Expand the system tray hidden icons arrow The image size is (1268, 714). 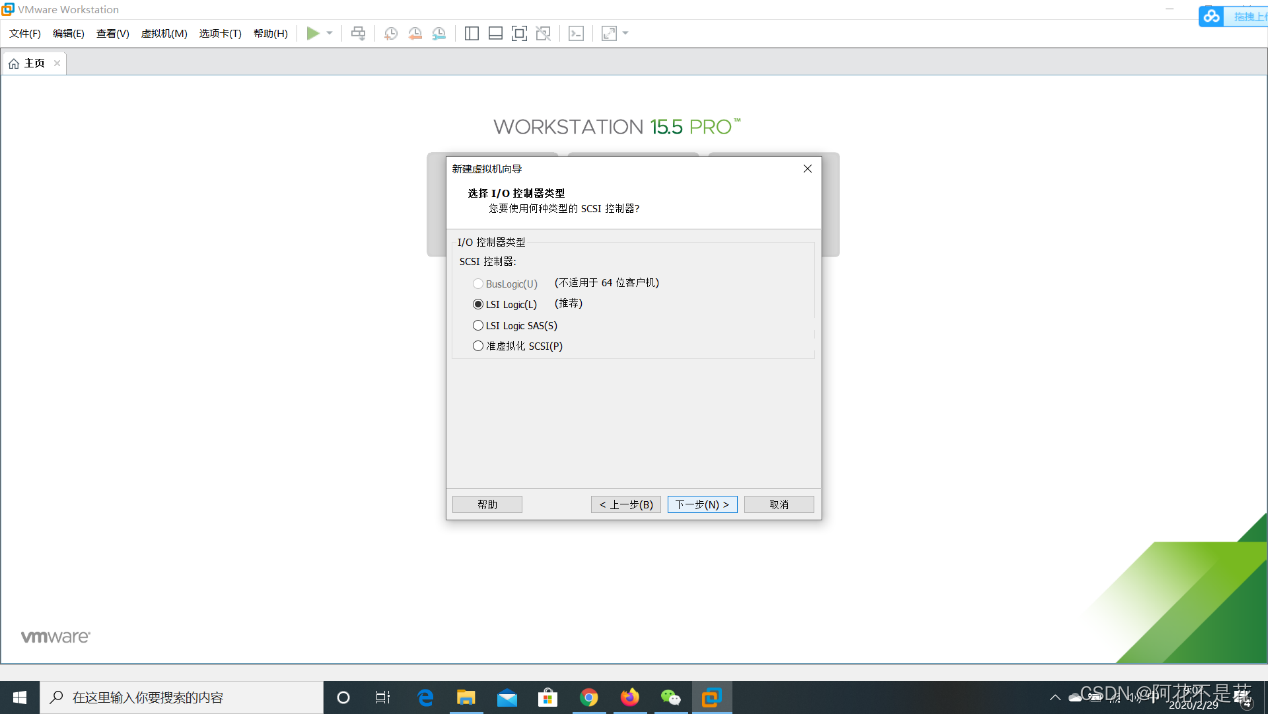[1054, 697]
